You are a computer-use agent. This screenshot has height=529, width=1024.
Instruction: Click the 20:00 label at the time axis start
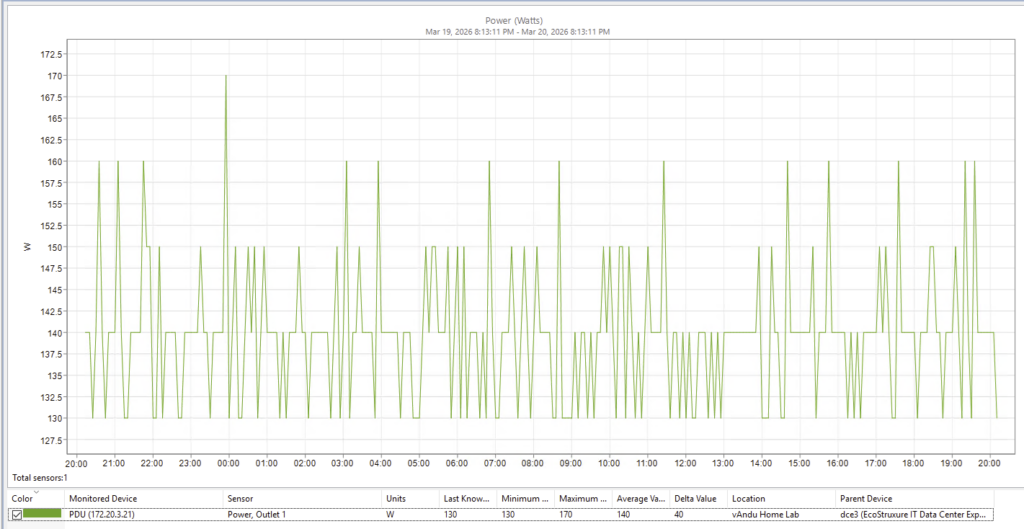tap(76, 463)
